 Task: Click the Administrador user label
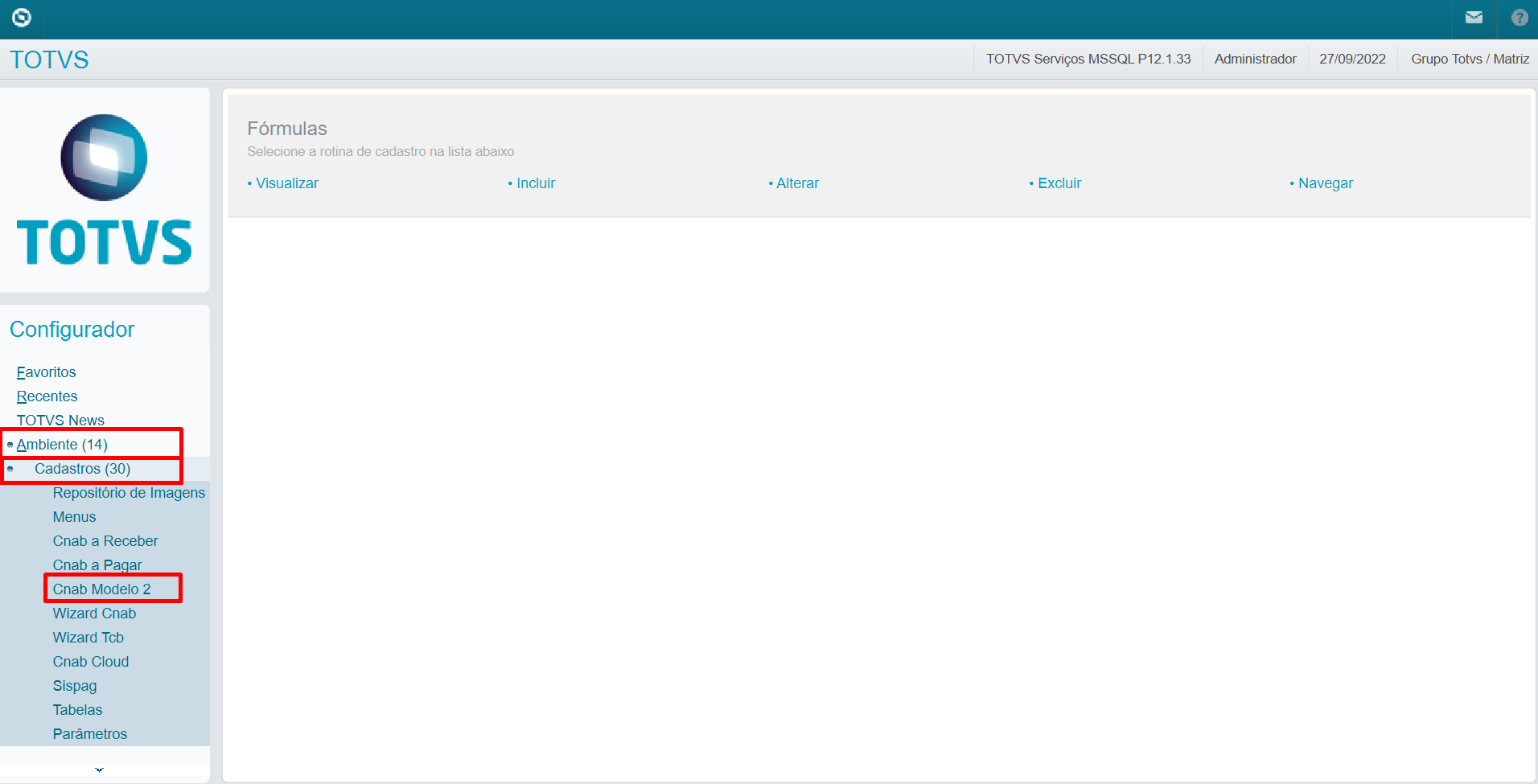1256,59
